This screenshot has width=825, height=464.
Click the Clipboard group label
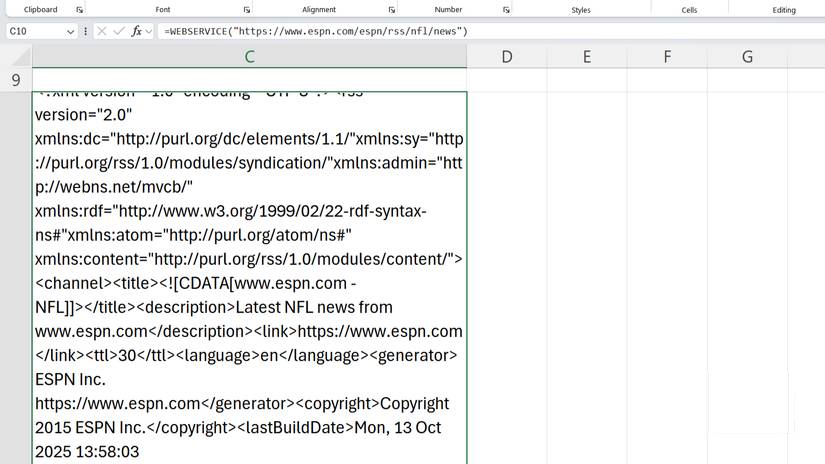click(41, 9)
